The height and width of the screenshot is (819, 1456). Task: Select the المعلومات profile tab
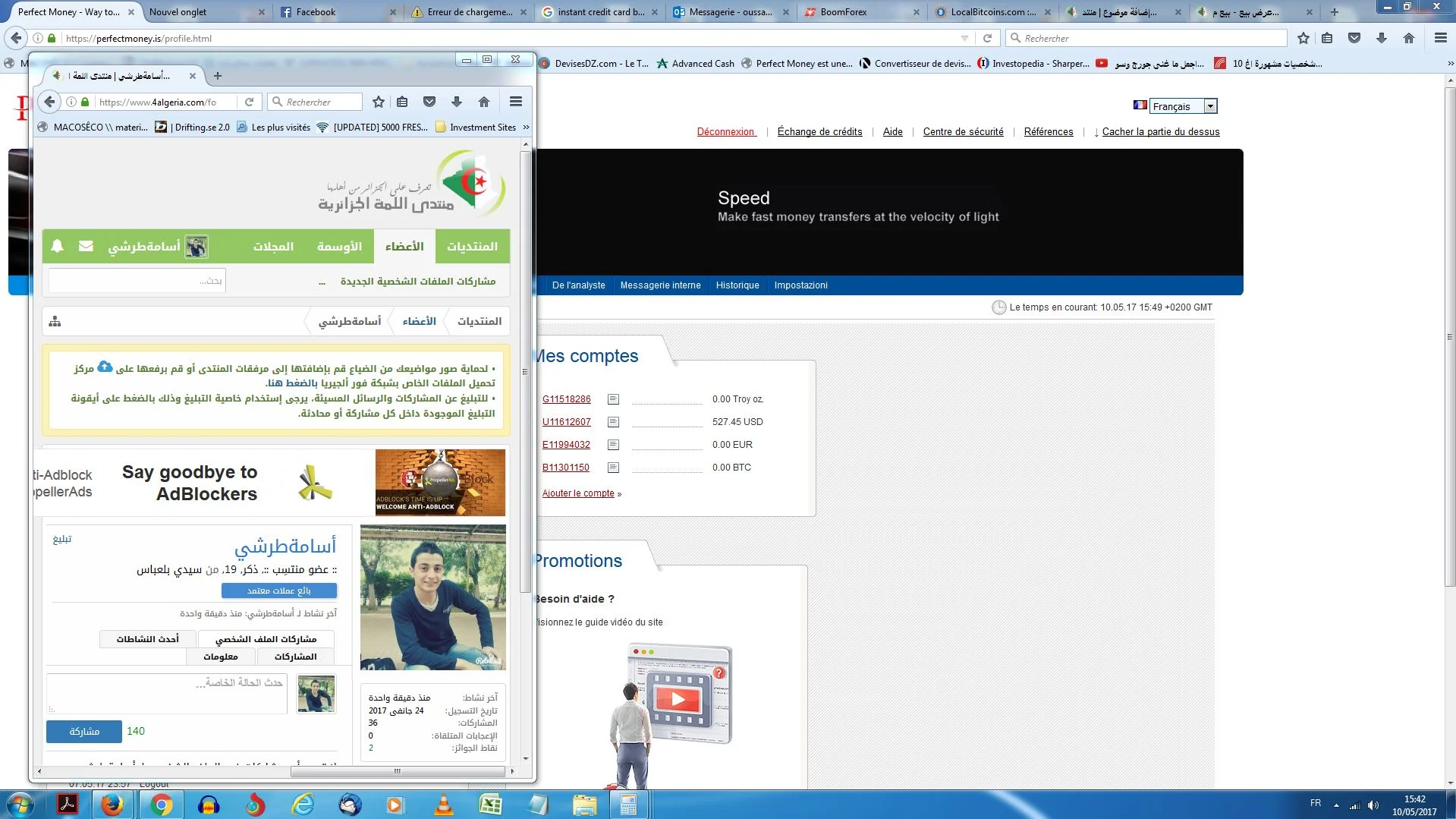[x=221, y=657]
